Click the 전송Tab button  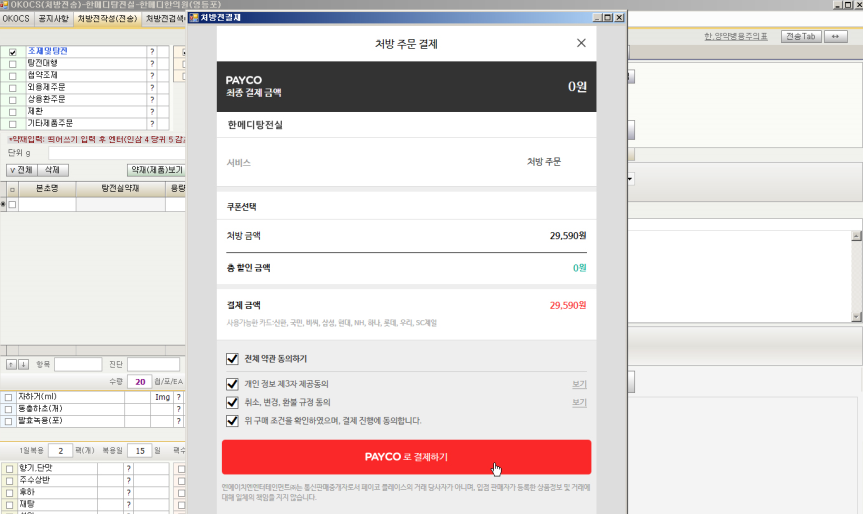click(x=801, y=36)
